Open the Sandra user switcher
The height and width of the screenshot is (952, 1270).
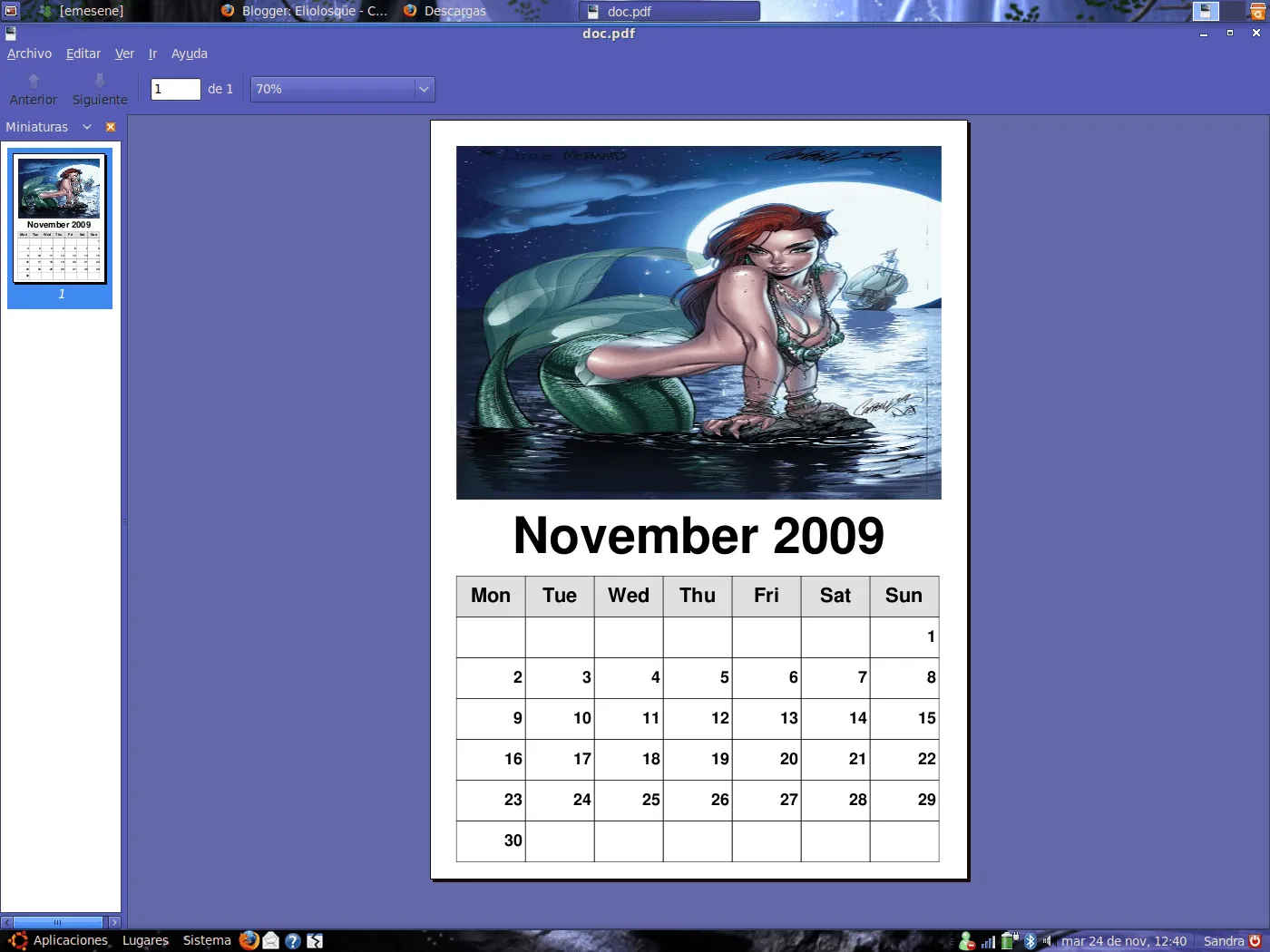coord(1224,941)
